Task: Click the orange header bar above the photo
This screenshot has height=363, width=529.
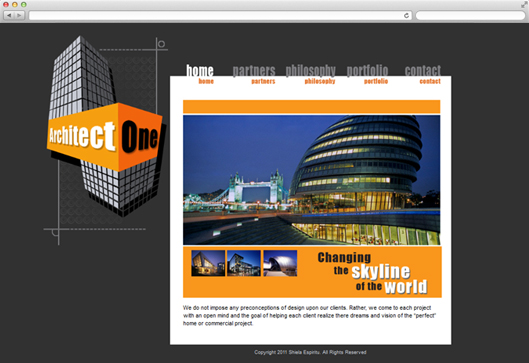Action: tap(311, 107)
